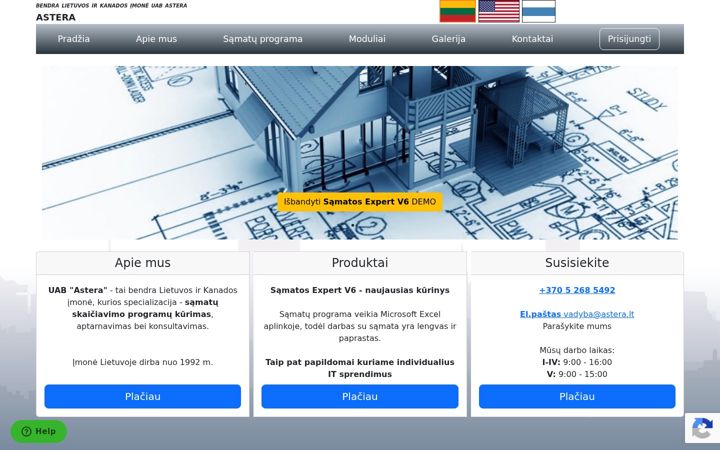
Task: Open email link vadyba@astera.lt
Action: tap(577, 314)
